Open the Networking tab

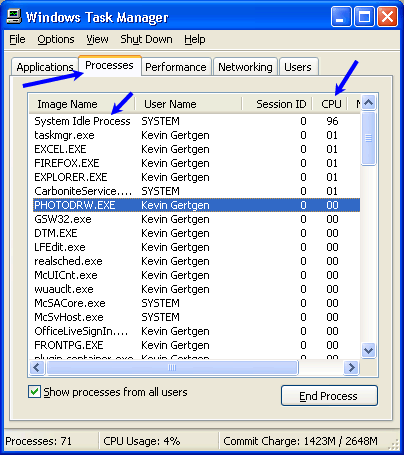245,67
